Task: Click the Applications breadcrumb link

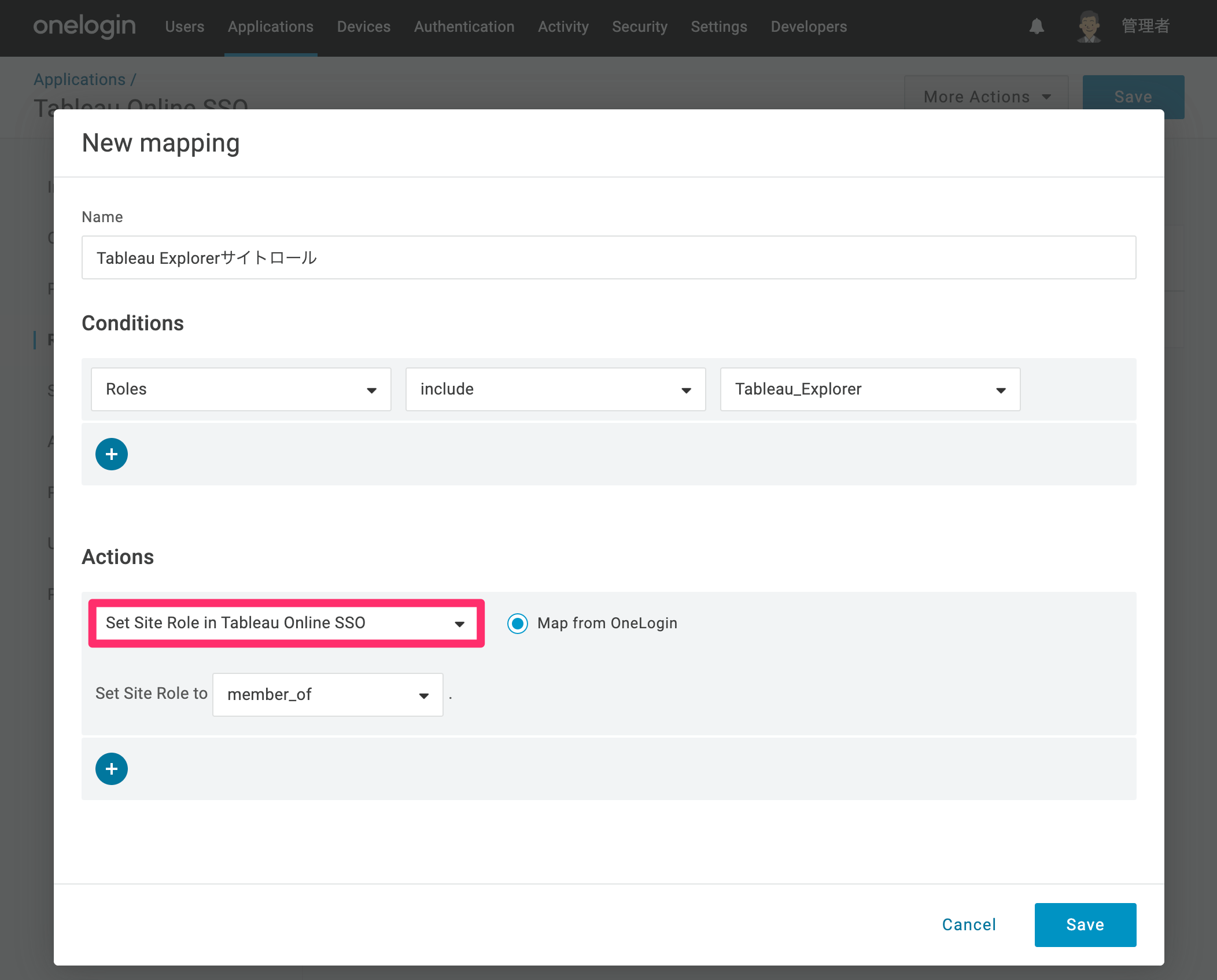Action: click(x=79, y=79)
